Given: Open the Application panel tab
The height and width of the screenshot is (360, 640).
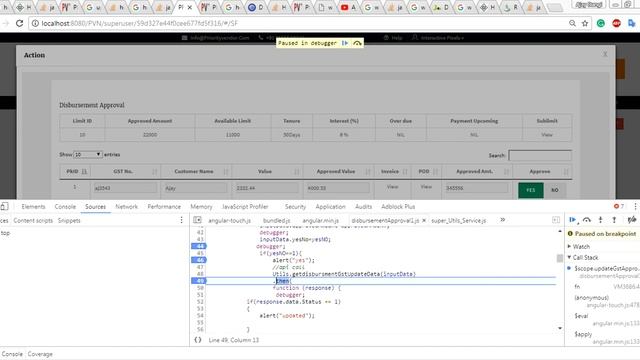Looking at the screenshot, I should point(330,207).
